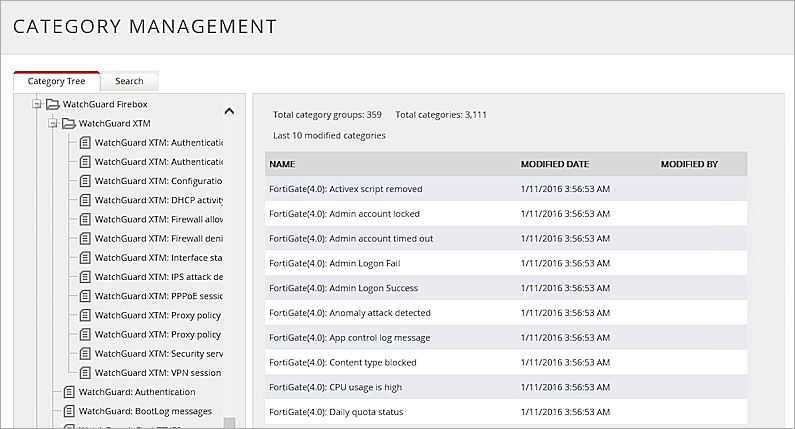Sort by the MODIFIED DATE column header
The height and width of the screenshot is (429, 795).
click(x=554, y=163)
